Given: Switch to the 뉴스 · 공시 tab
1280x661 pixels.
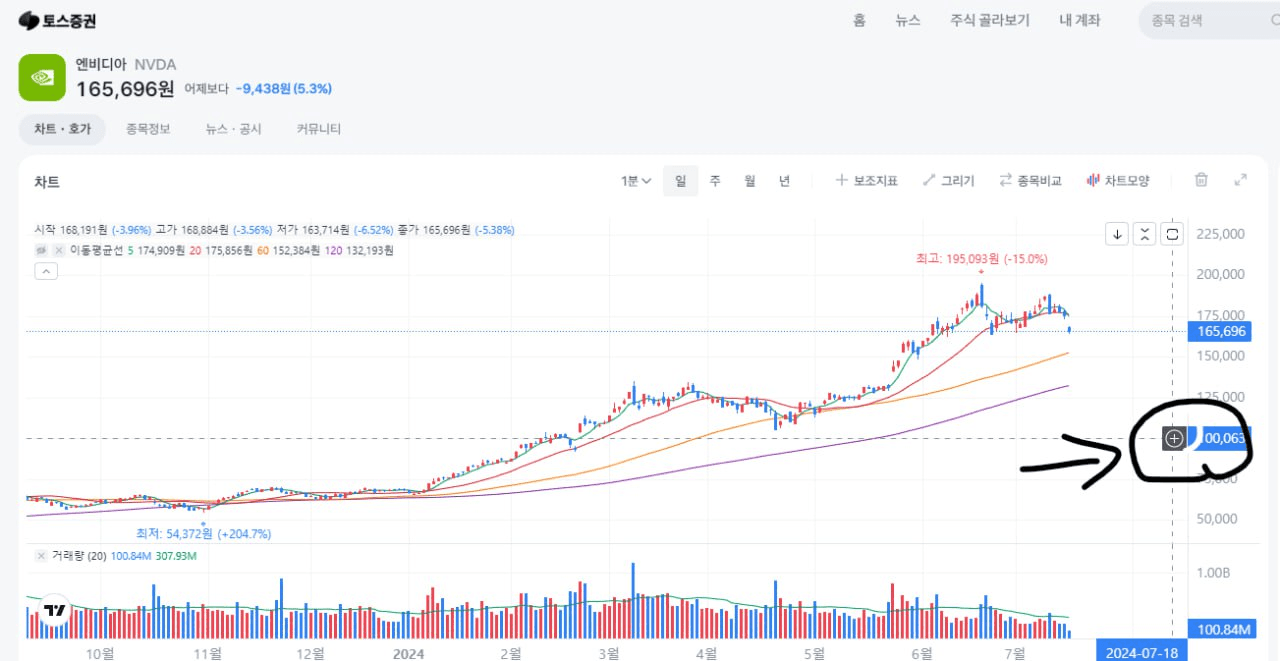Looking at the screenshot, I should (x=233, y=129).
